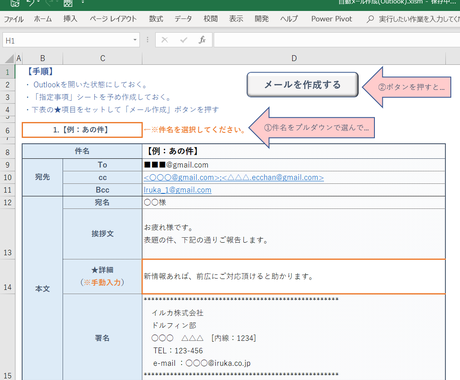This screenshot has height=380, width=460.
Task: Open the ページレイアウト tab
Action: tap(113, 19)
